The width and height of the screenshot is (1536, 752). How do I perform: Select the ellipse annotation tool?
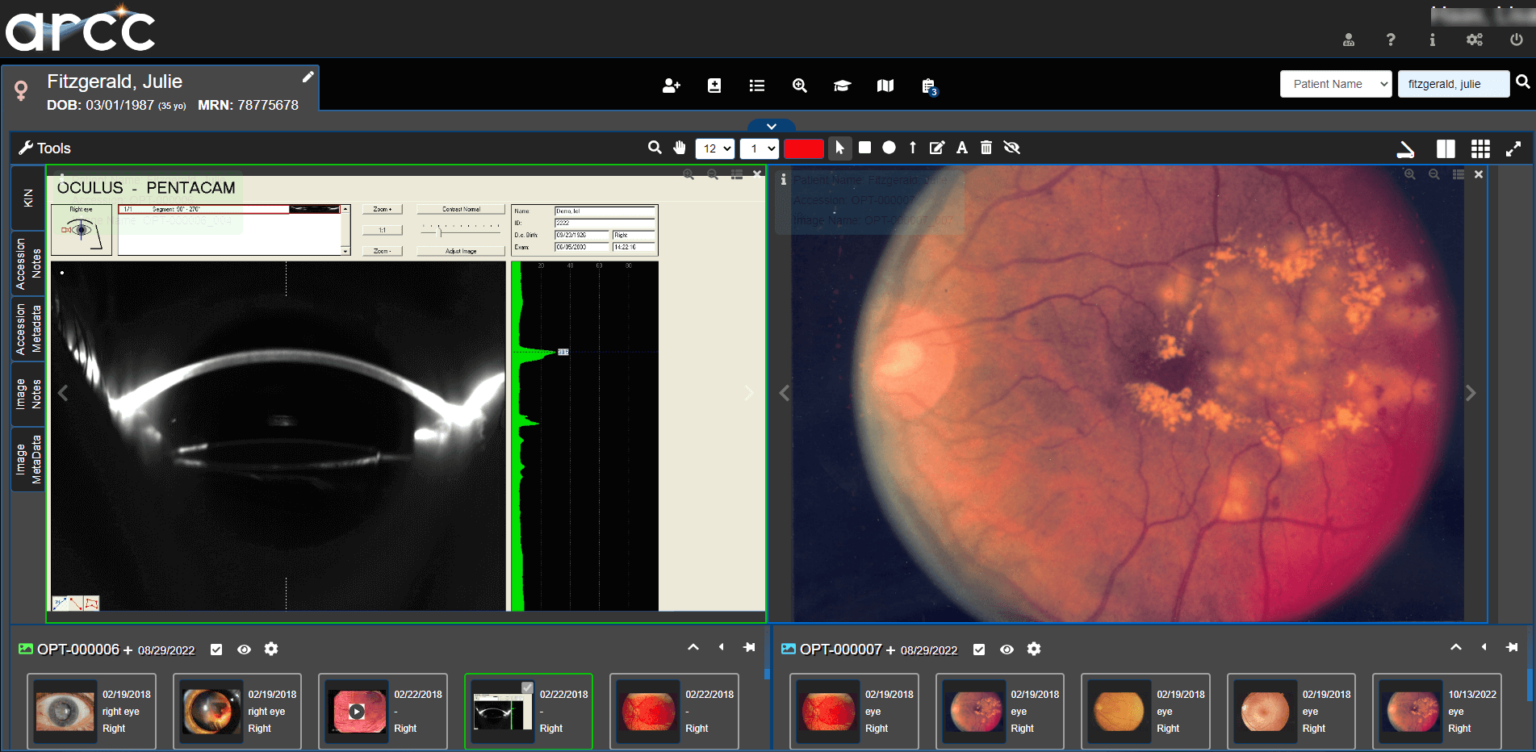point(889,147)
